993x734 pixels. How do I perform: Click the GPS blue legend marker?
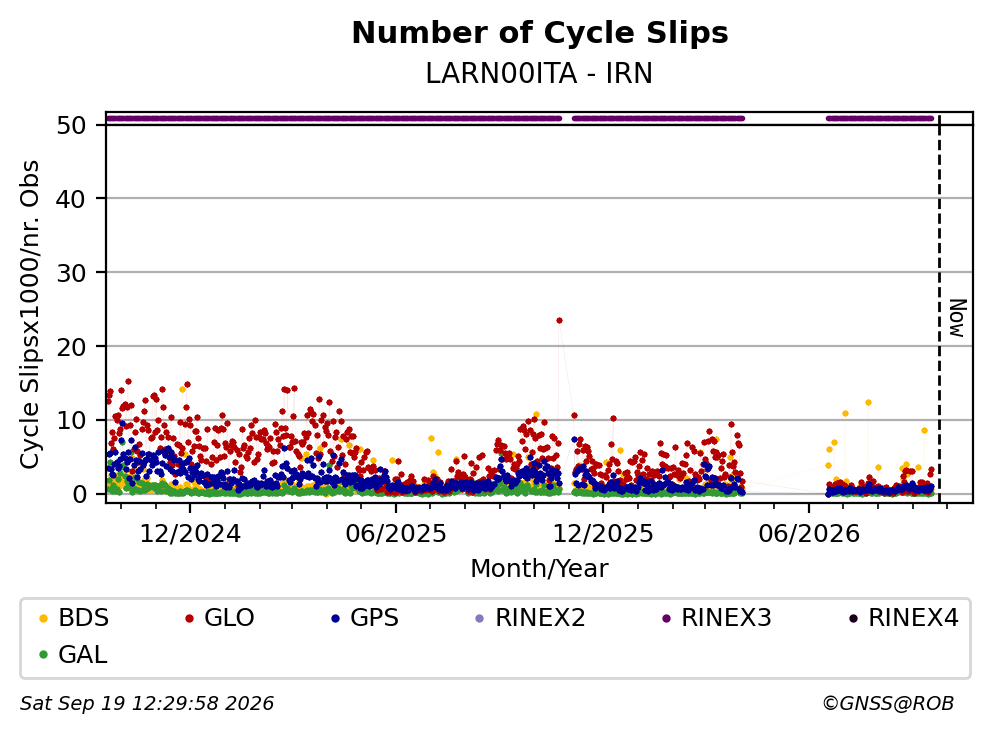[335, 618]
